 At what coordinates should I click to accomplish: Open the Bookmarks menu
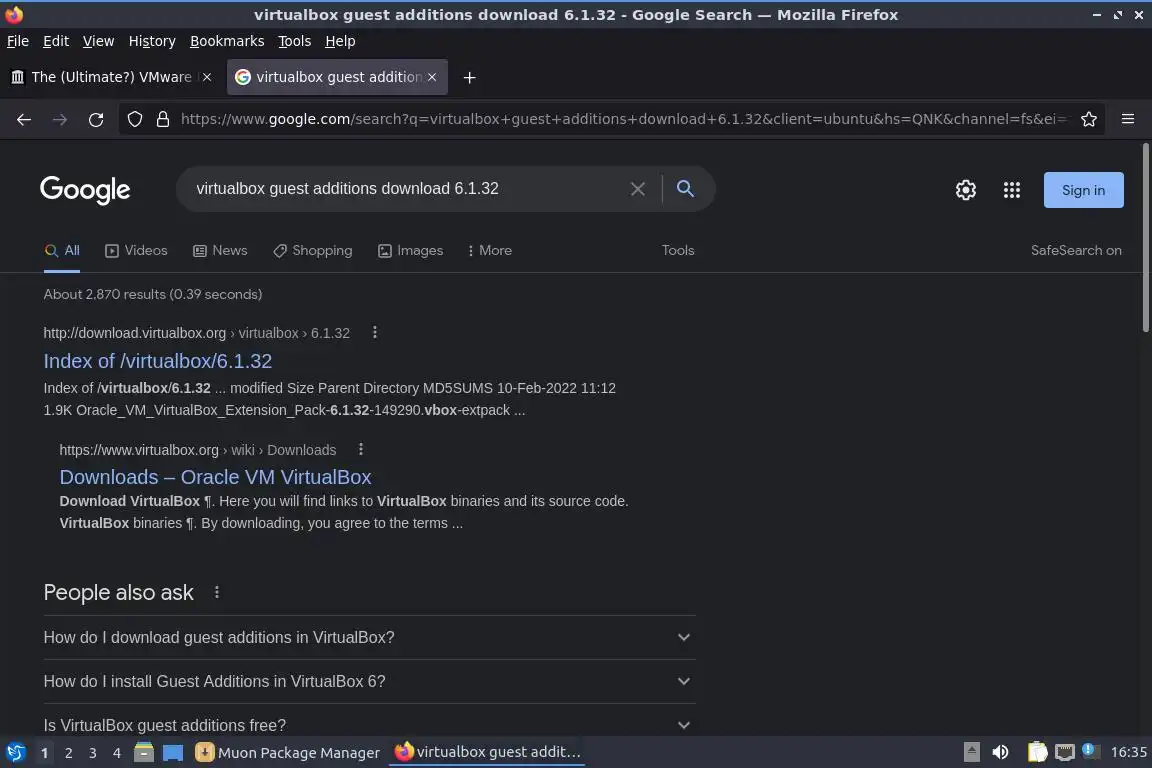tap(227, 41)
